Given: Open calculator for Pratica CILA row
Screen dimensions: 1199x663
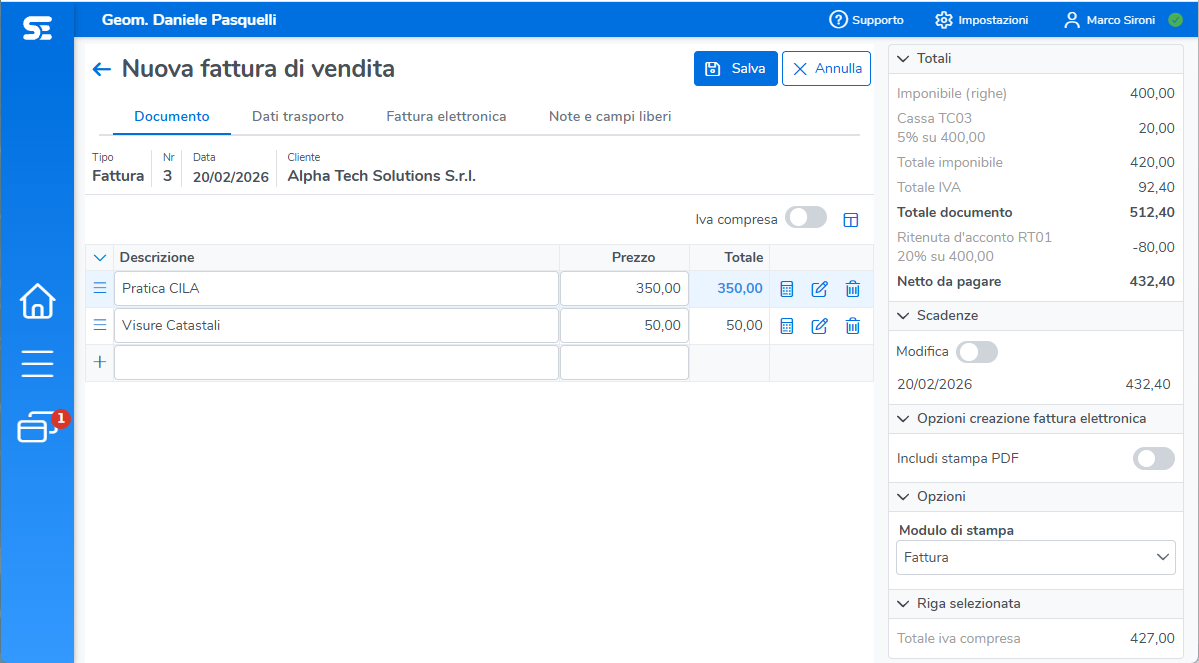Looking at the screenshot, I should click(786, 289).
